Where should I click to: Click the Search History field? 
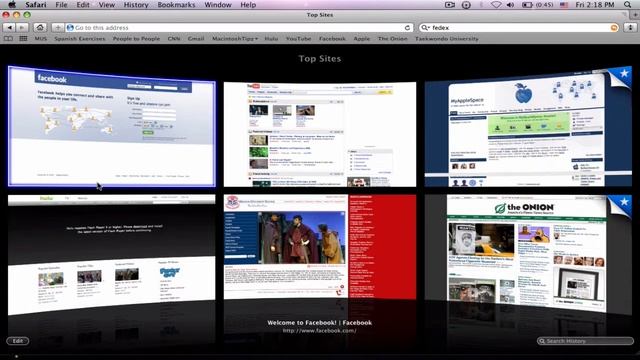[585, 341]
